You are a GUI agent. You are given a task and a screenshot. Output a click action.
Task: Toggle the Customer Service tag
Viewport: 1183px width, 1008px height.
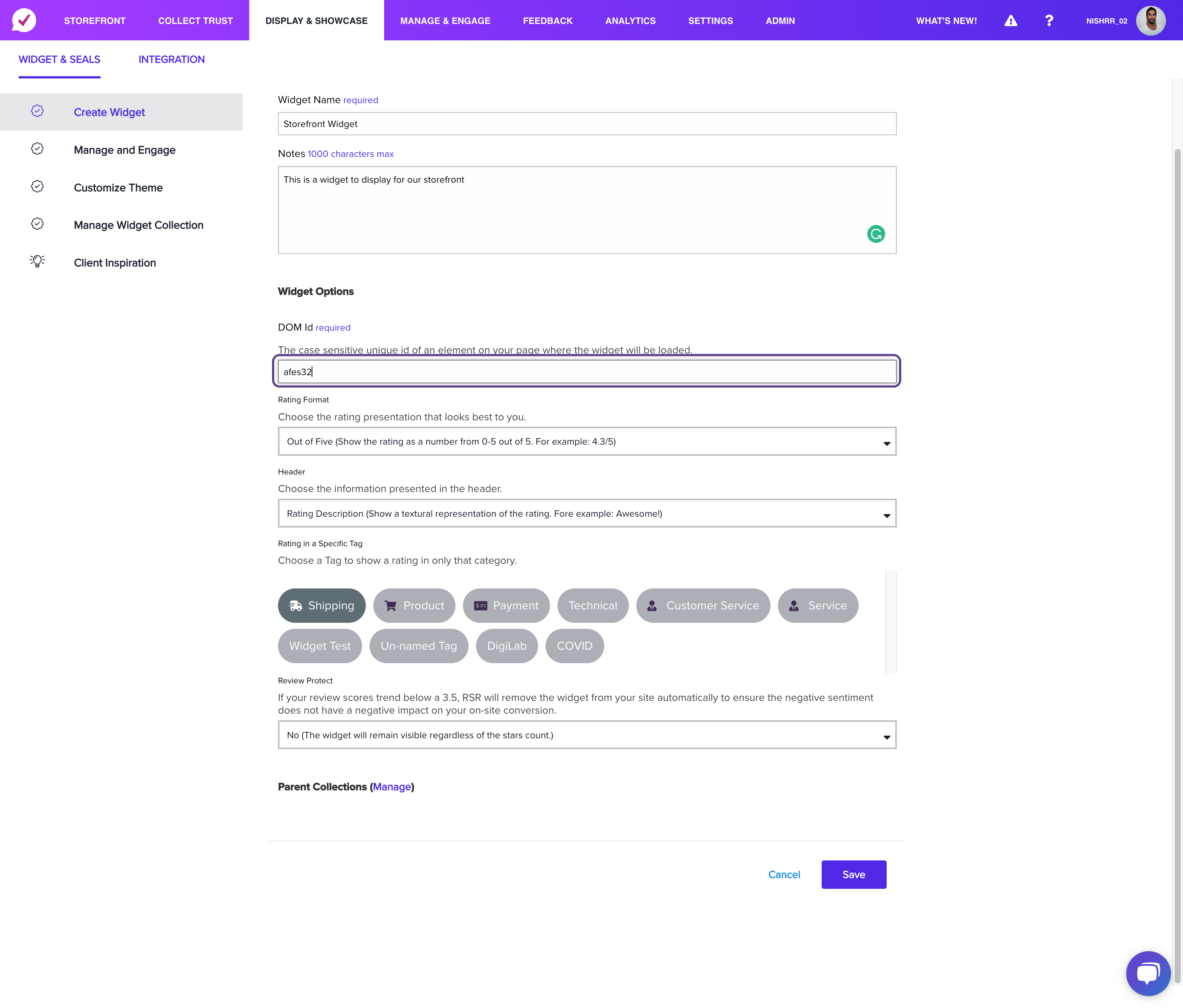click(703, 606)
